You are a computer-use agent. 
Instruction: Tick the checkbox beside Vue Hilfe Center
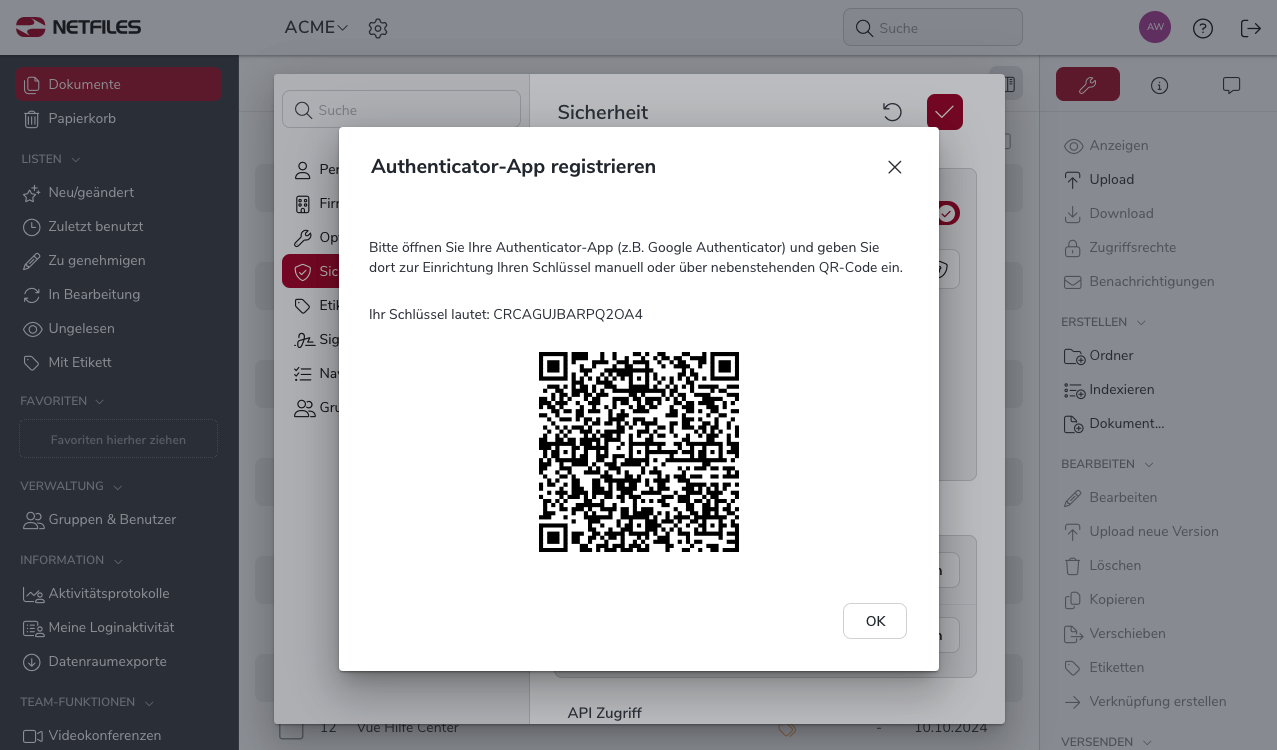click(x=291, y=729)
